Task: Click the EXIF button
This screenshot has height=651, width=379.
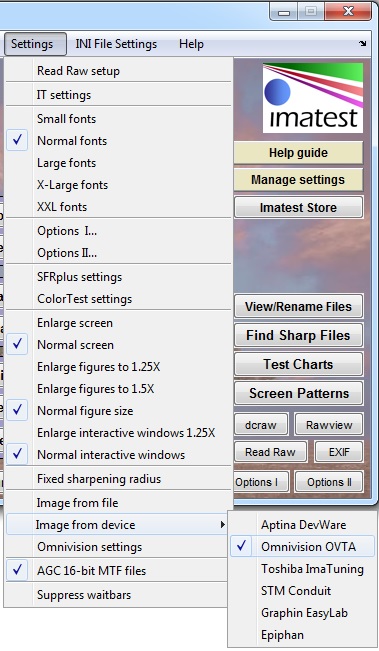Action: tap(339, 452)
